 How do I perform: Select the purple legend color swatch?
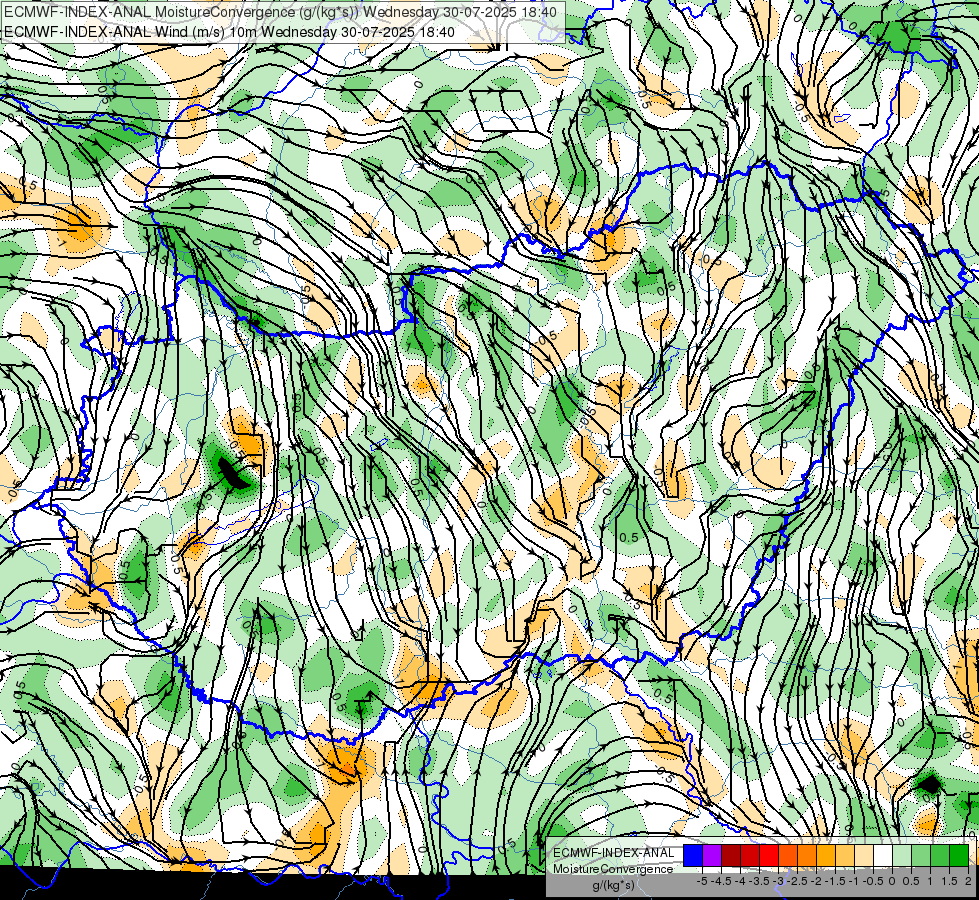tap(712, 856)
